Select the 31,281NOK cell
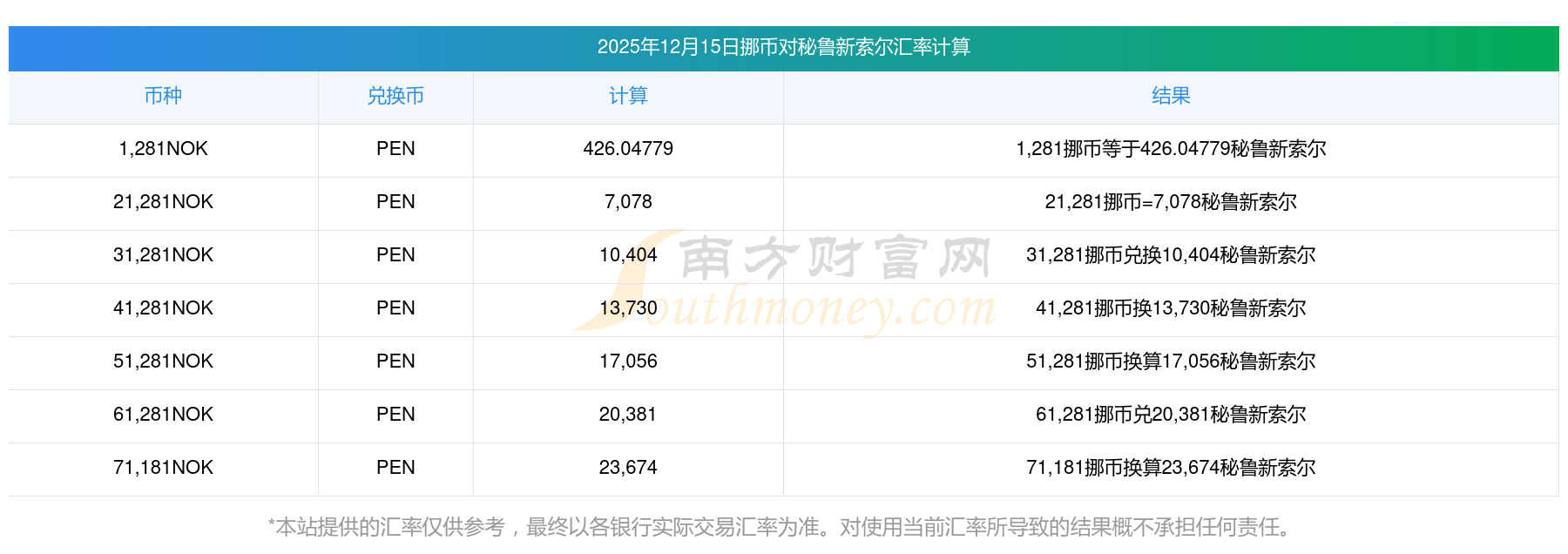Viewport: 1568px width, 554px height. 163,255
